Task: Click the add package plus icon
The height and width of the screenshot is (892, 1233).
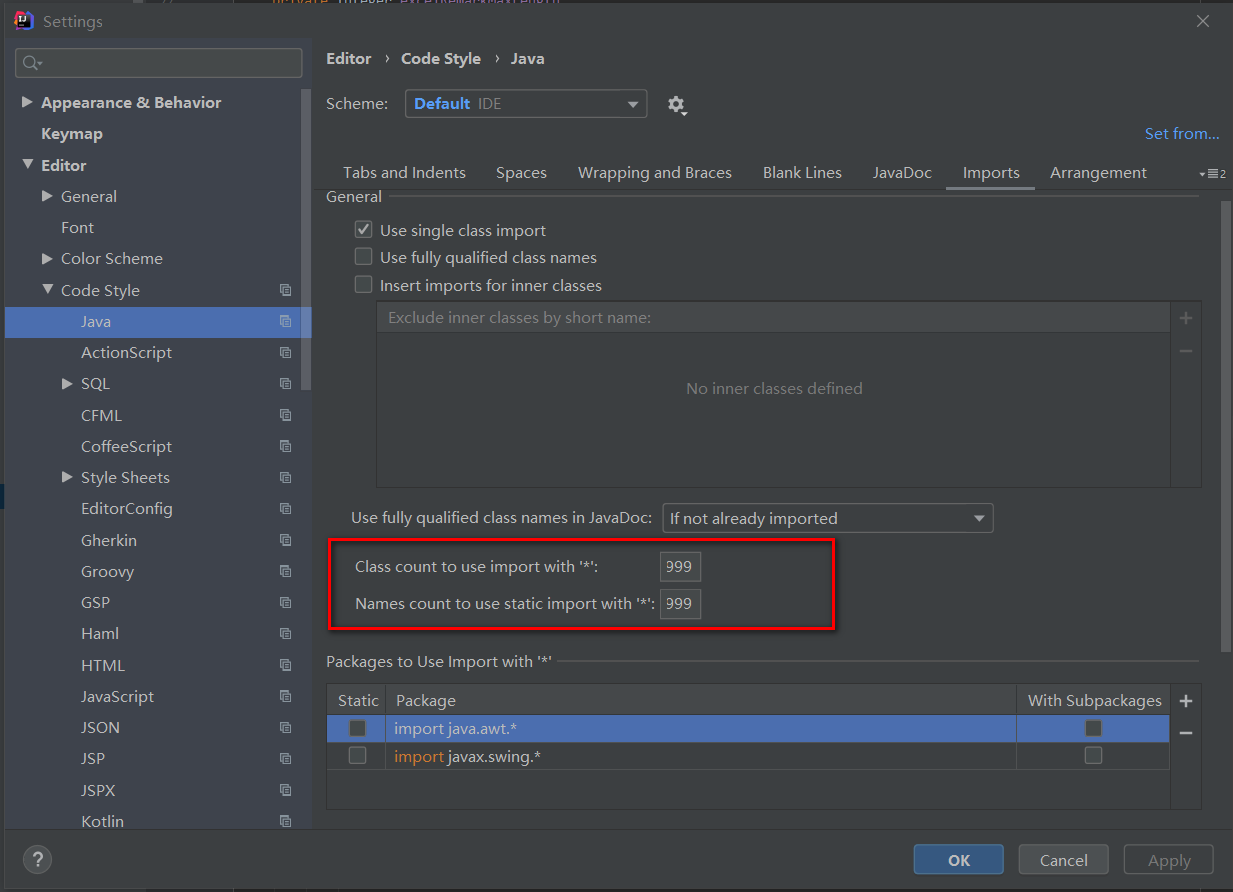Action: point(1186,701)
